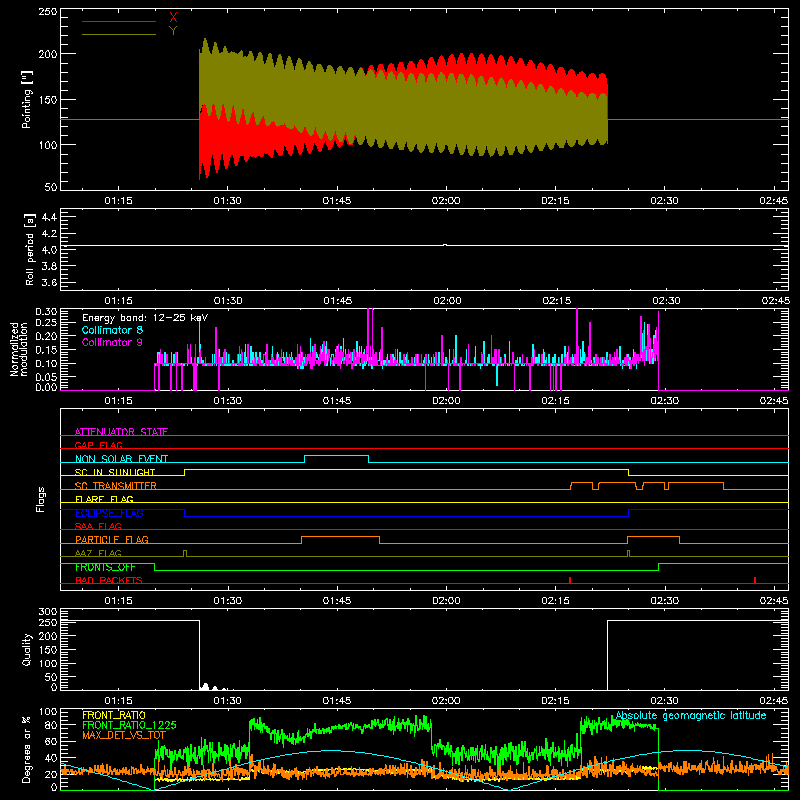The image size is (800, 800).
Task: Click the red X legend label
Action: [x=173, y=18]
